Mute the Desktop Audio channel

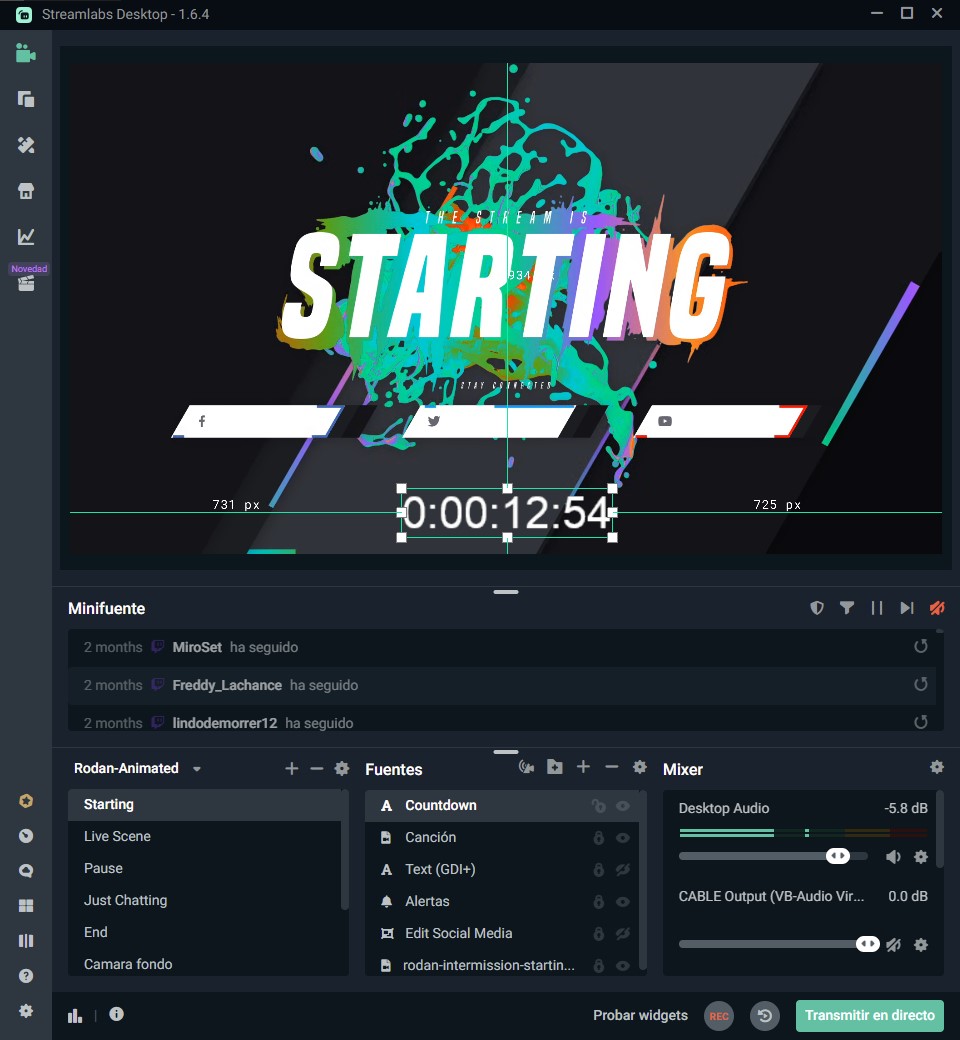pyautogui.click(x=893, y=857)
